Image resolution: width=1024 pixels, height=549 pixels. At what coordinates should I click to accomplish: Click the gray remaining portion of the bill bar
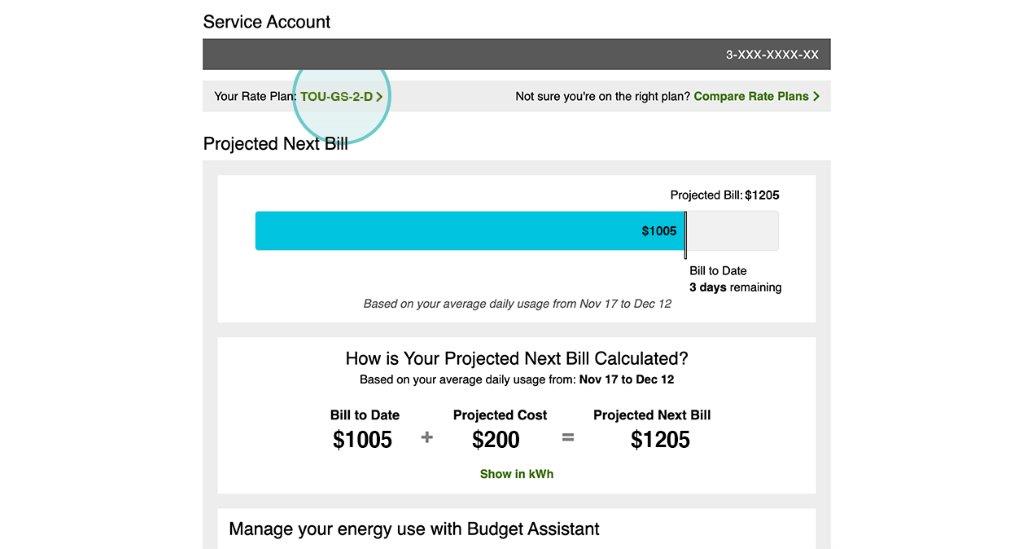(733, 230)
